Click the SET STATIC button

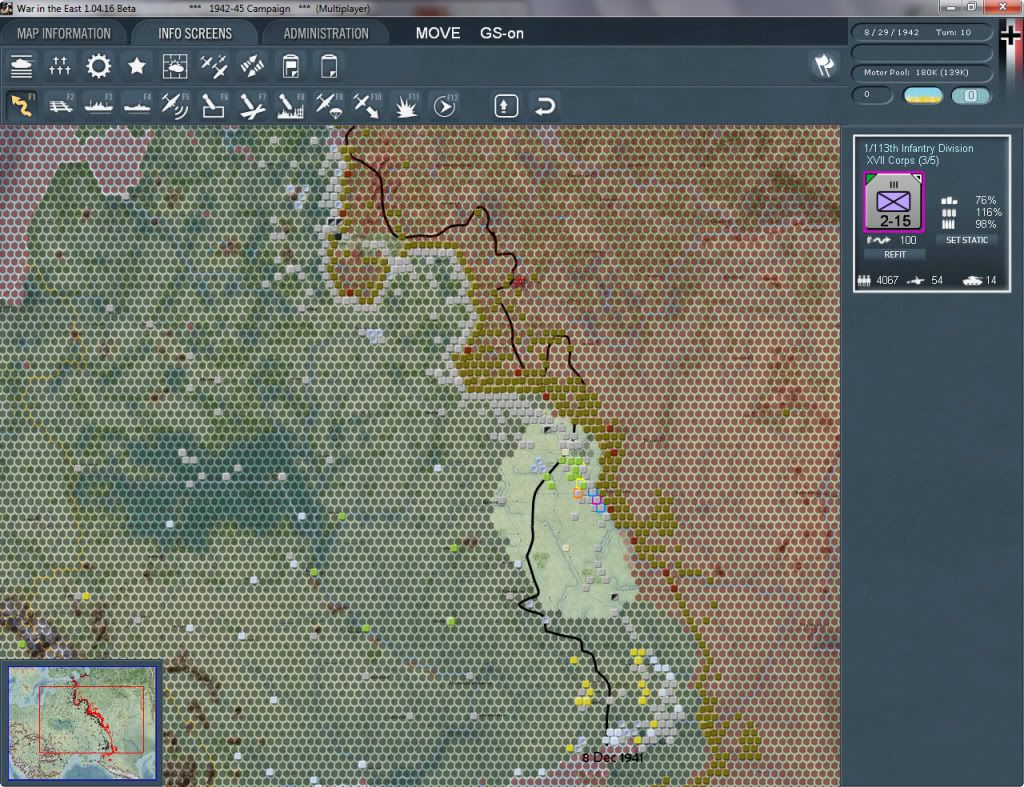click(967, 240)
